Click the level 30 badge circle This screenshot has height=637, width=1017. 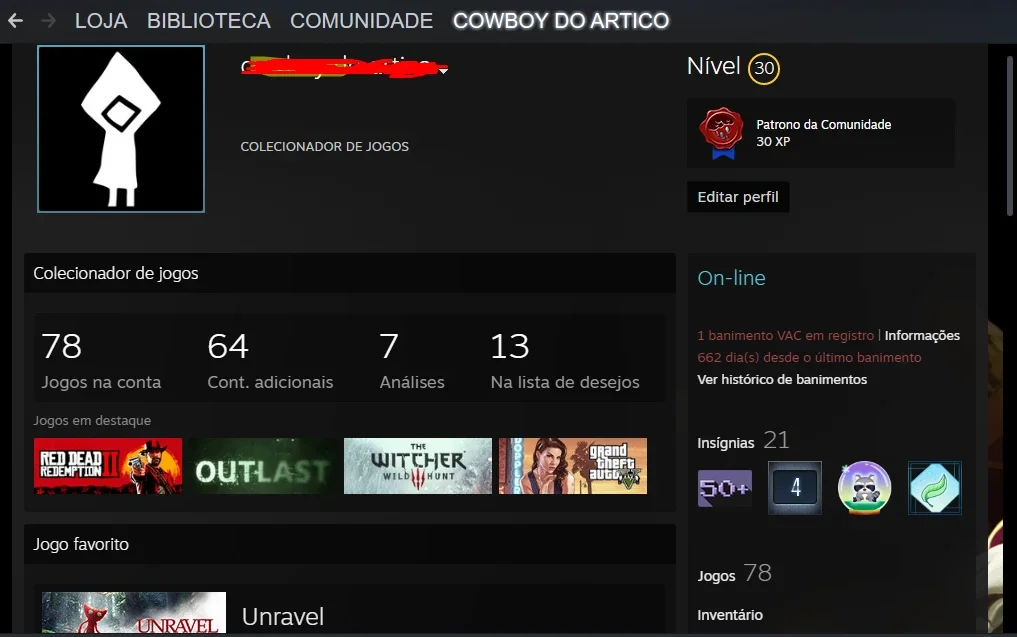click(764, 68)
